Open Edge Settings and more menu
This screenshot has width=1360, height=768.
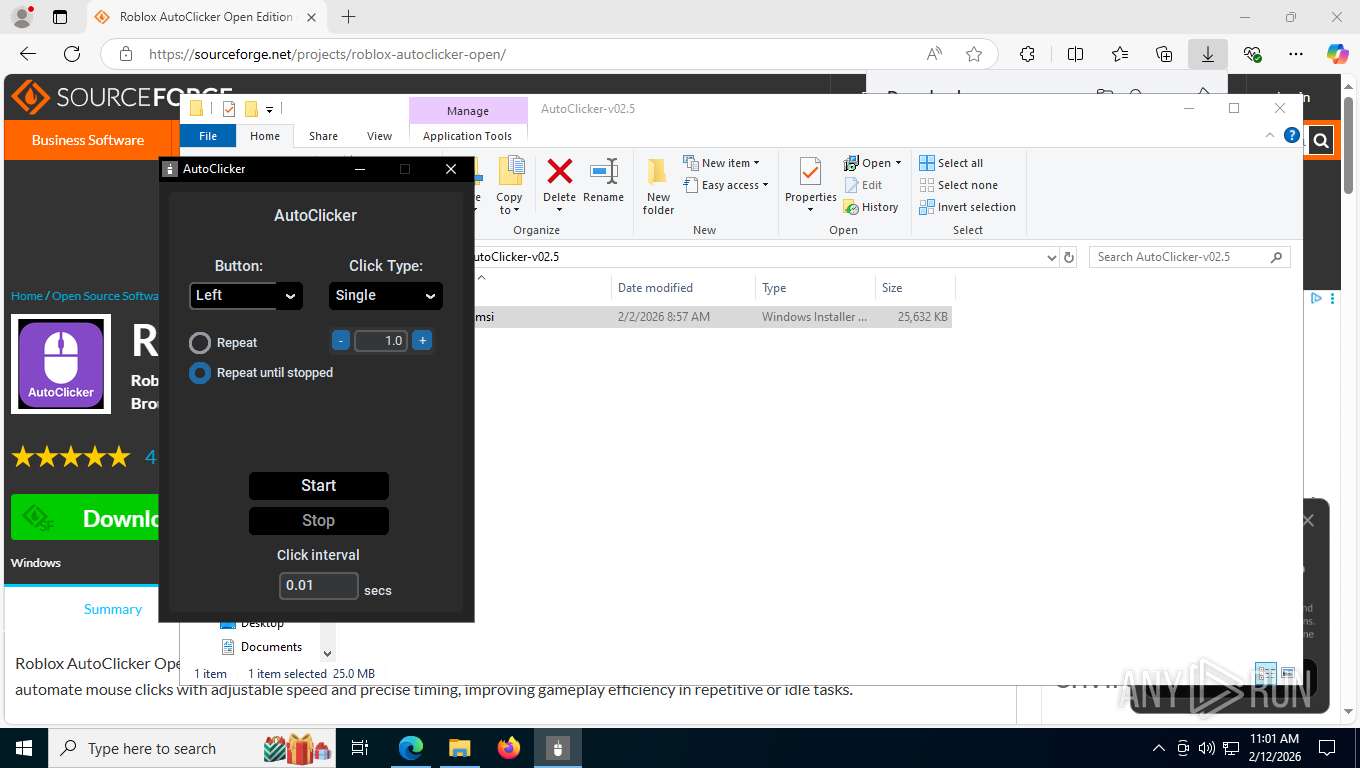1296,54
